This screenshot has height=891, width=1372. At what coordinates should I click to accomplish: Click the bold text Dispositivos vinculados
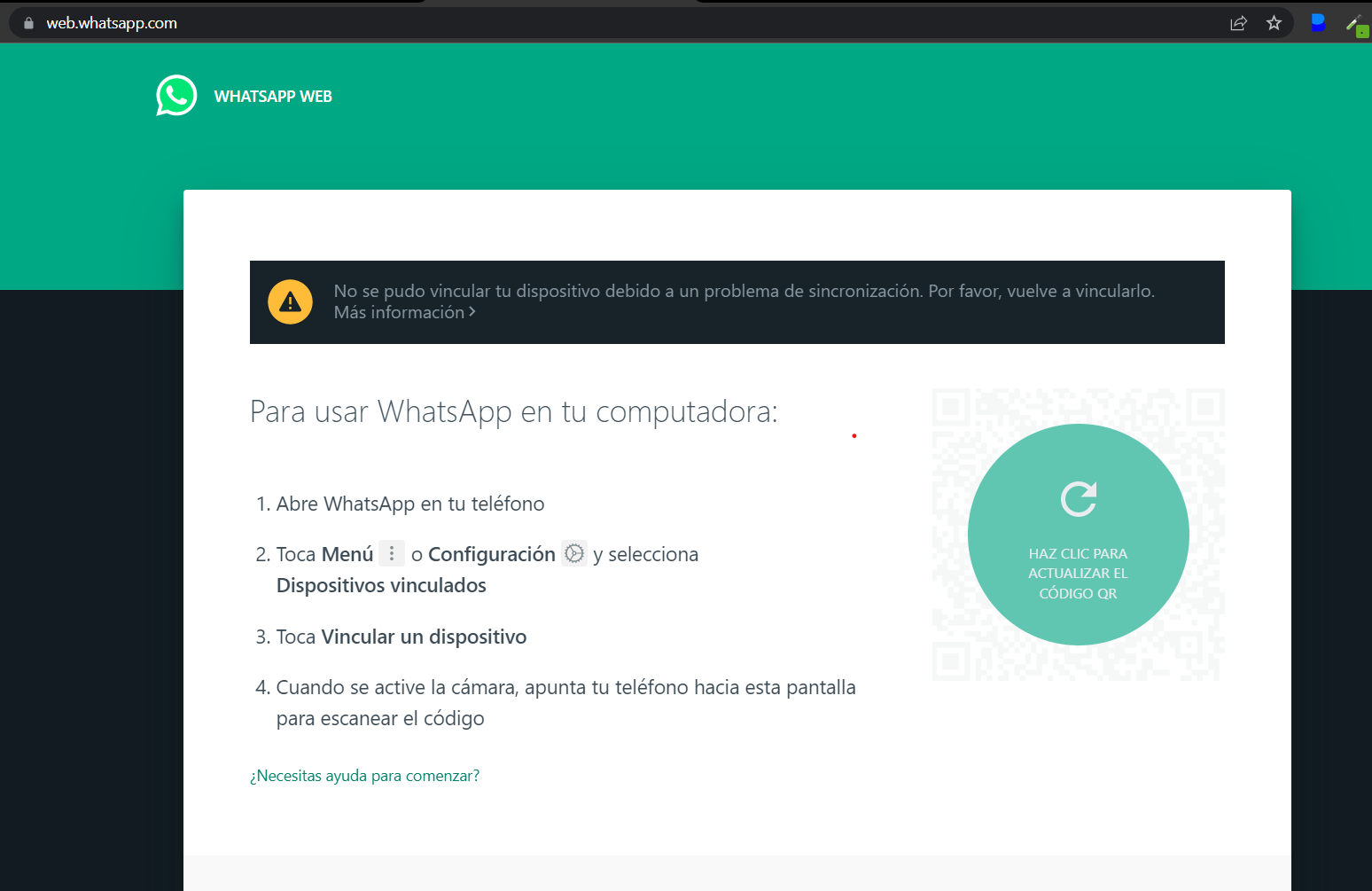[x=381, y=586]
